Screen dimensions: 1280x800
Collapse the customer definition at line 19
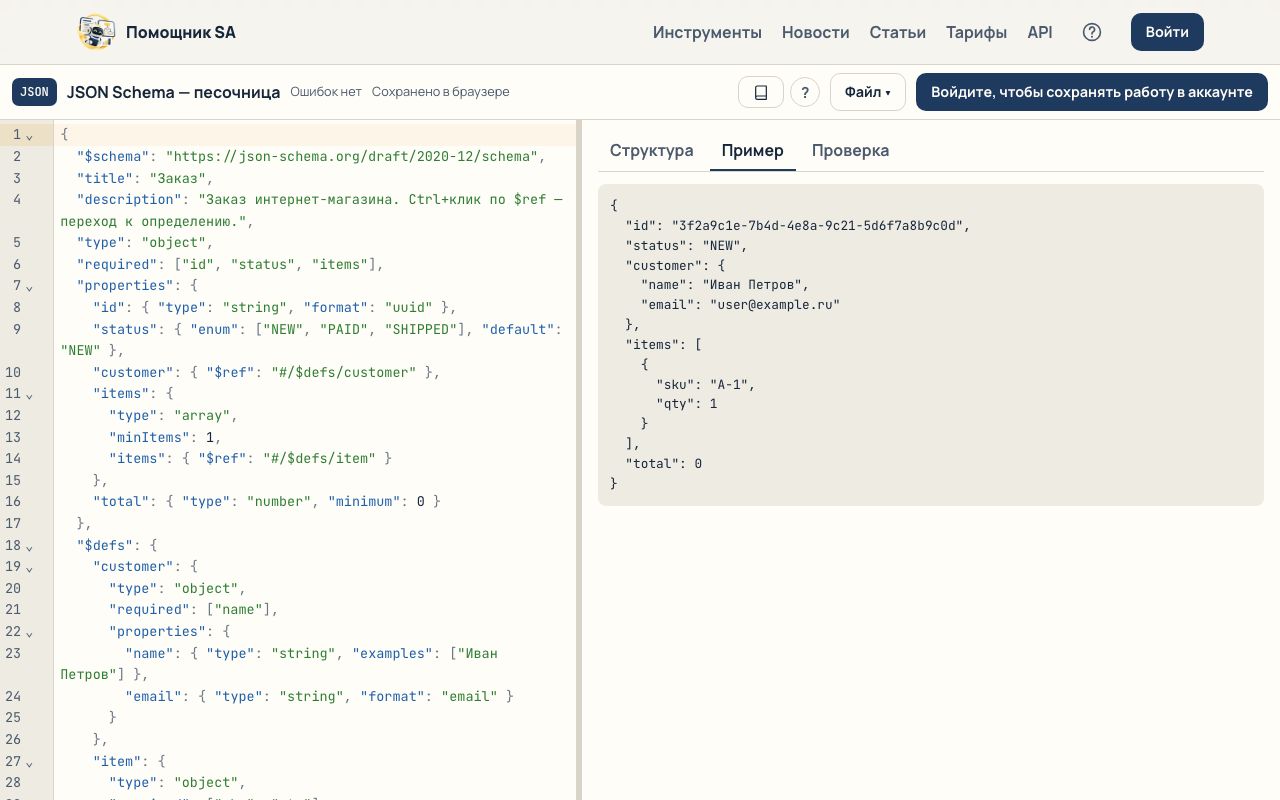(29, 568)
